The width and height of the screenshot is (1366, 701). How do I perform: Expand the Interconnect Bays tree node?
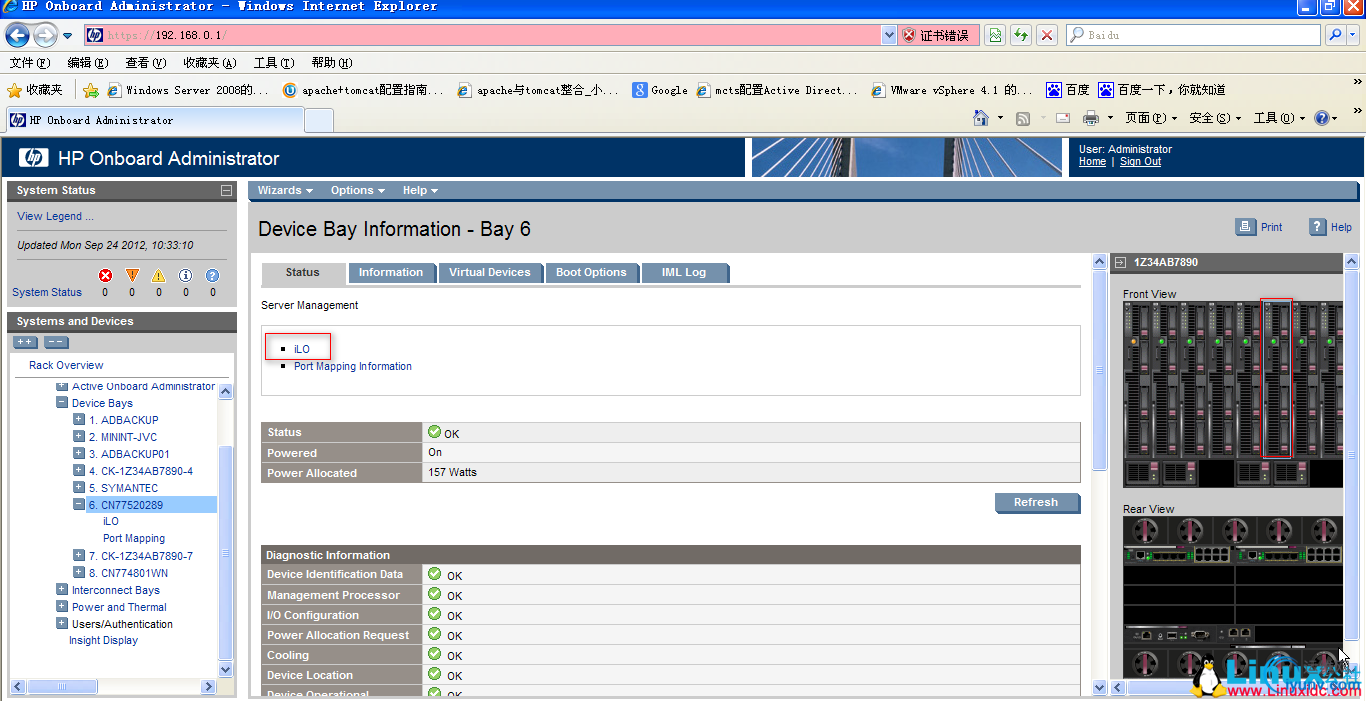click(62, 590)
